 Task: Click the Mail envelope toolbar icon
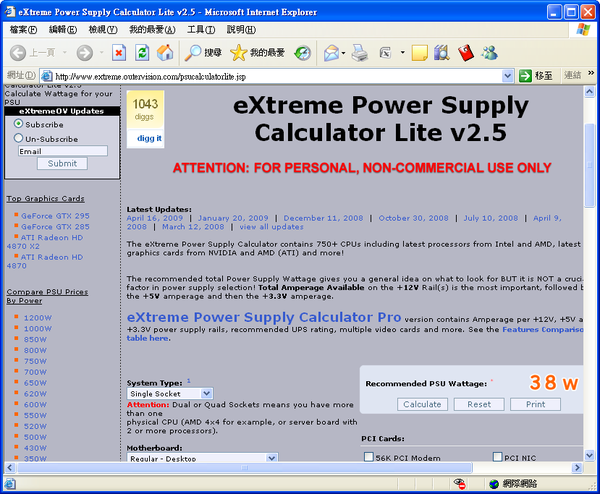[331, 53]
